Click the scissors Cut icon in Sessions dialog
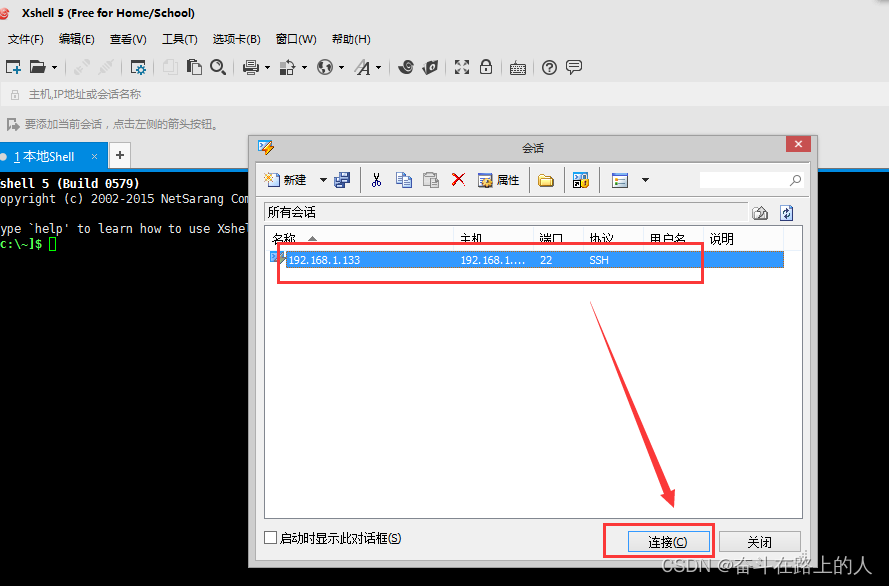 point(376,180)
